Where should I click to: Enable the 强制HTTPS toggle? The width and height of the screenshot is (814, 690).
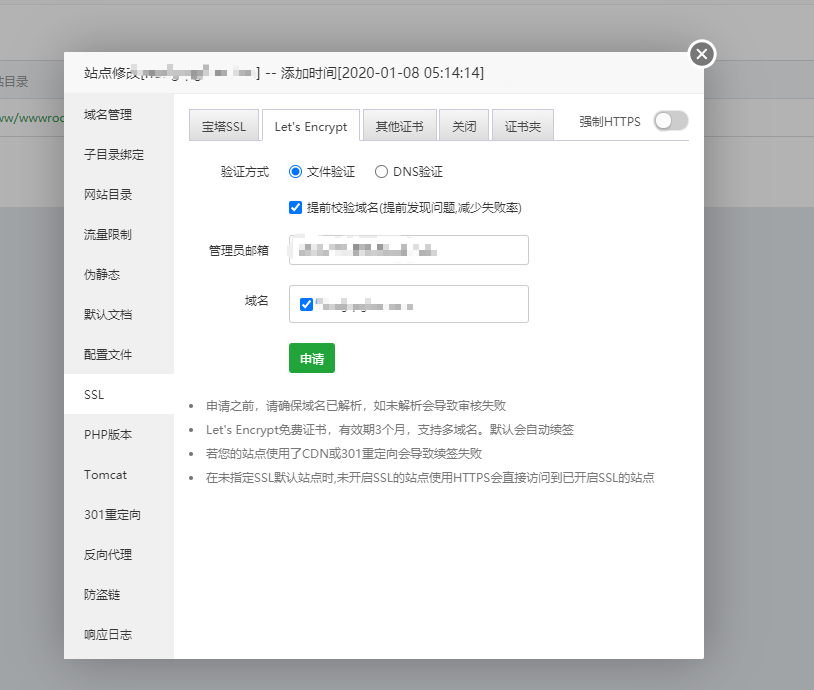coord(670,120)
